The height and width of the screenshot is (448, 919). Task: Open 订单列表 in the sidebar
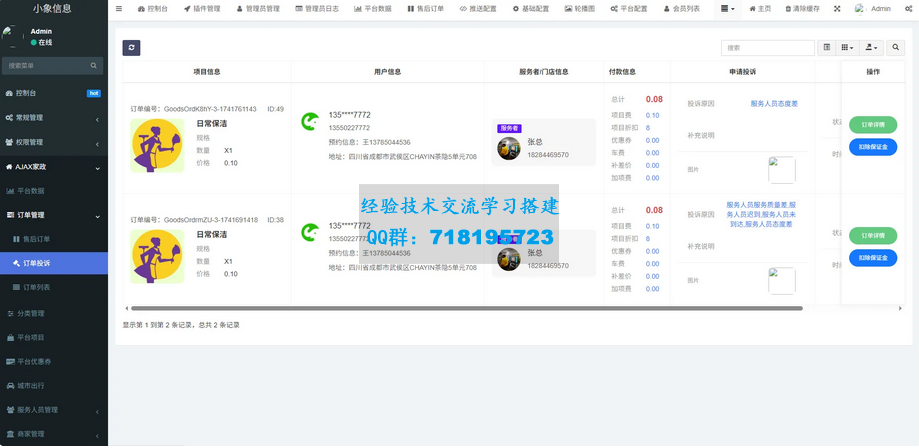[54, 287]
